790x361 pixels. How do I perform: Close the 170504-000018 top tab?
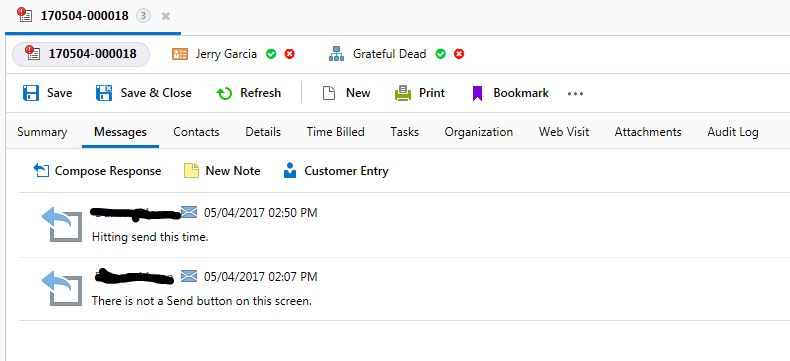[165, 16]
